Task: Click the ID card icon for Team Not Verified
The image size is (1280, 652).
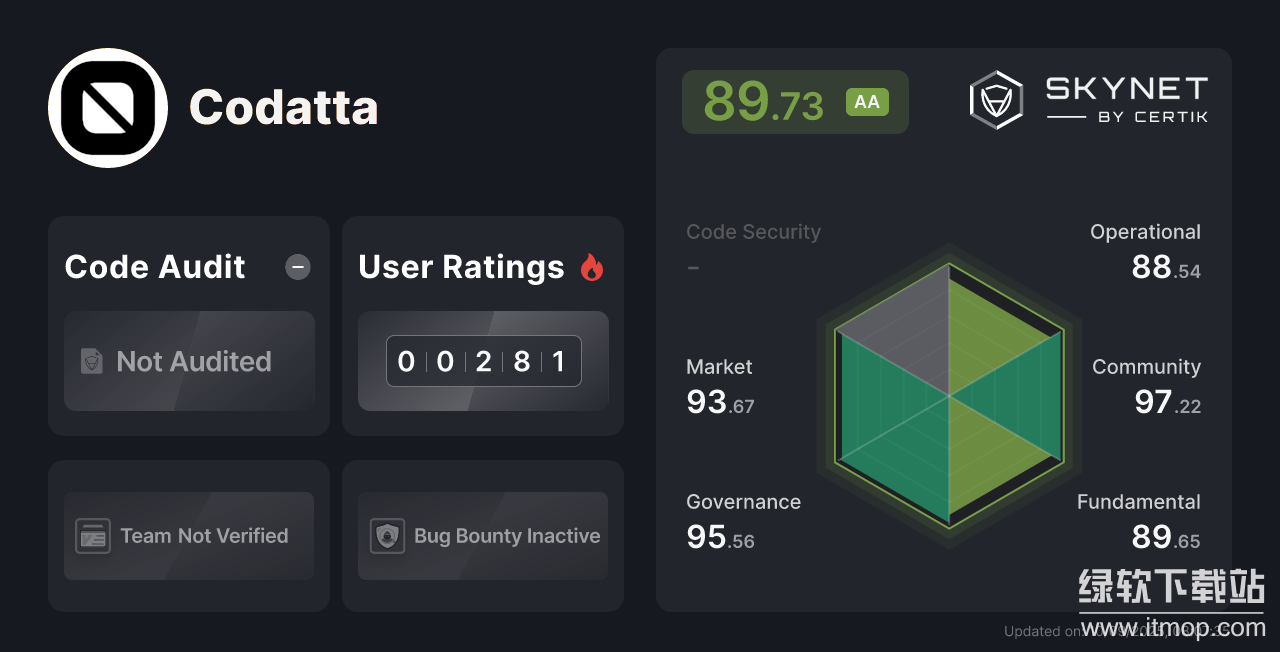Action: point(93,536)
